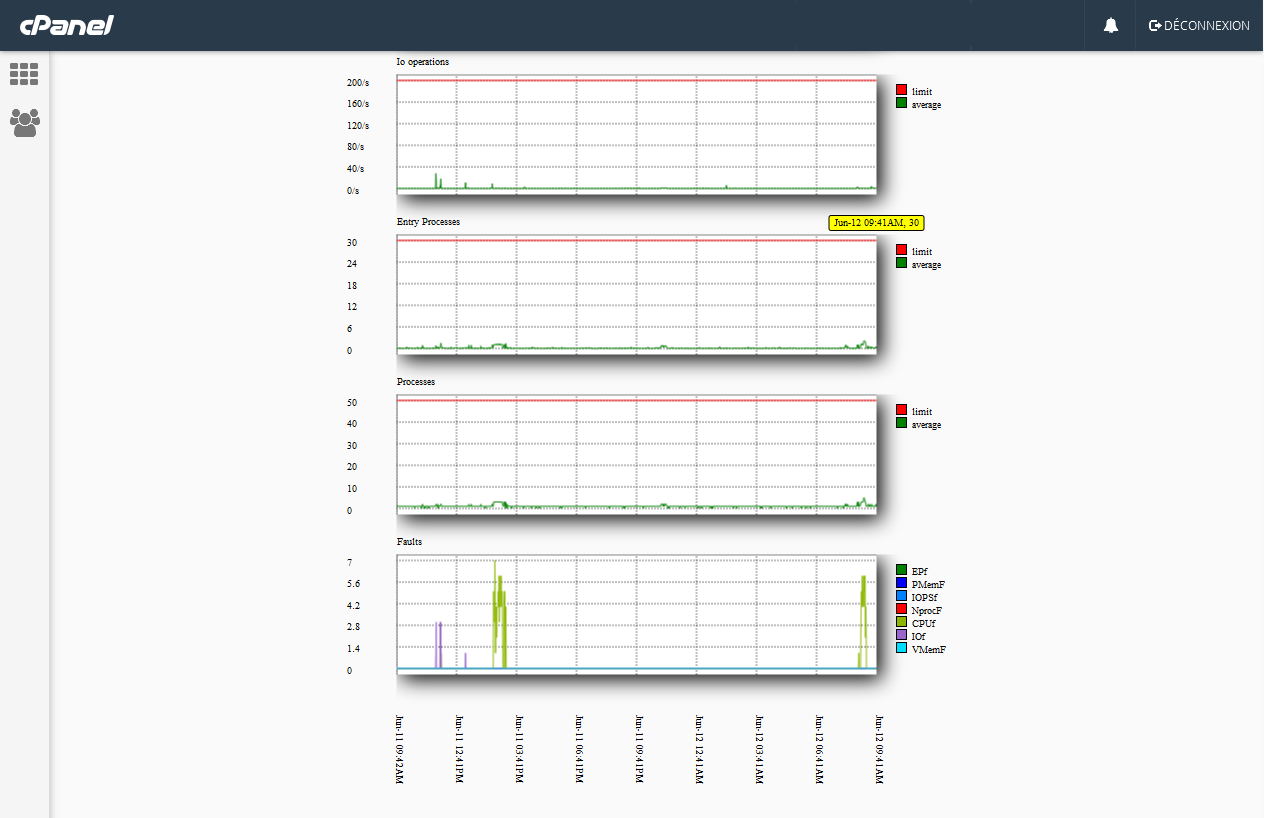Click the Jun-11 09:42AM time label
1264x818 pixels.
(400, 750)
